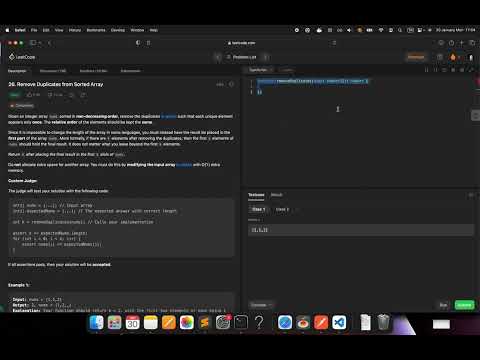The image size is (480, 360).
Task: Open the Develop menu
Action: 118,30
